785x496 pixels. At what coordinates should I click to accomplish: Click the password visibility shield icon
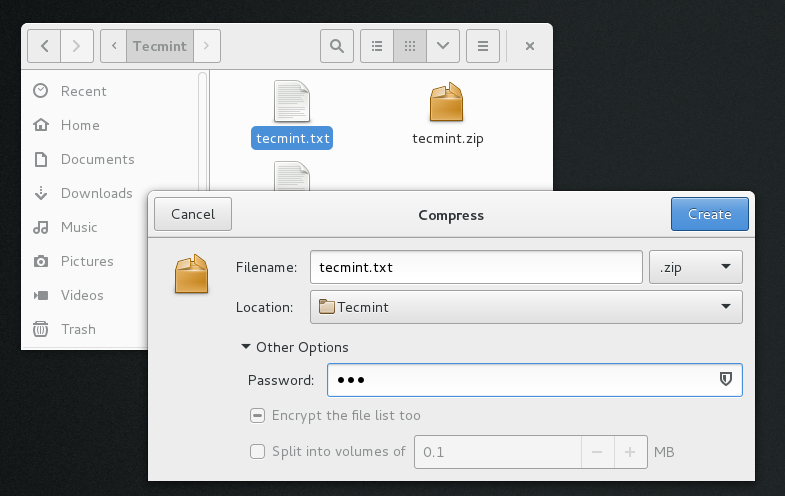click(727, 380)
